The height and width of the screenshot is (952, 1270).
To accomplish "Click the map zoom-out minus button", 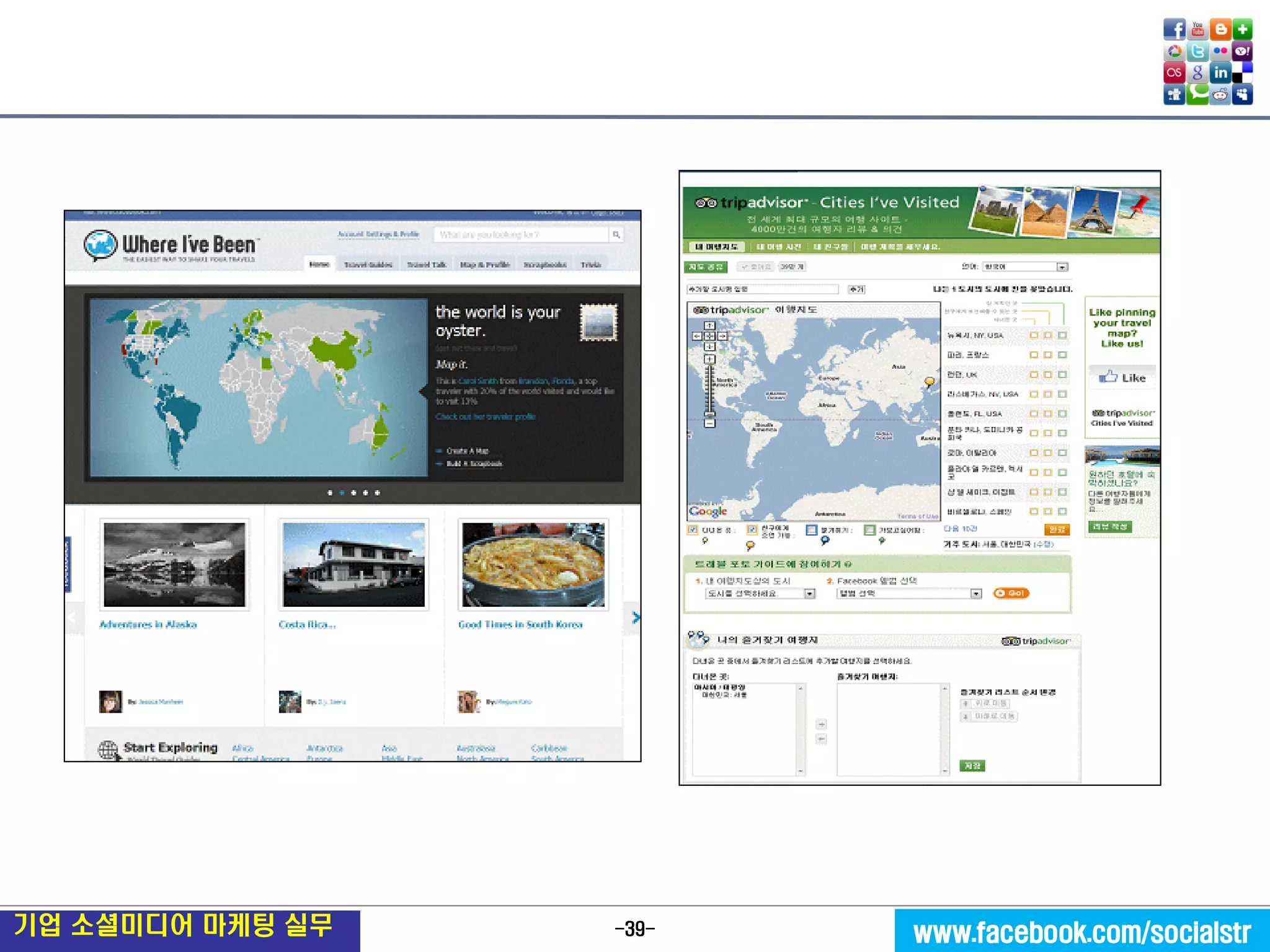I will (710, 423).
